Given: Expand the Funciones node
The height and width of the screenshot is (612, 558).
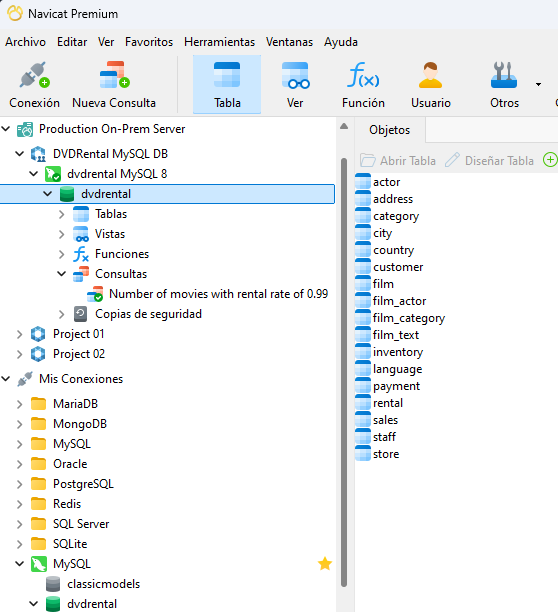Looking at the screenshot, I should point(61,254).
